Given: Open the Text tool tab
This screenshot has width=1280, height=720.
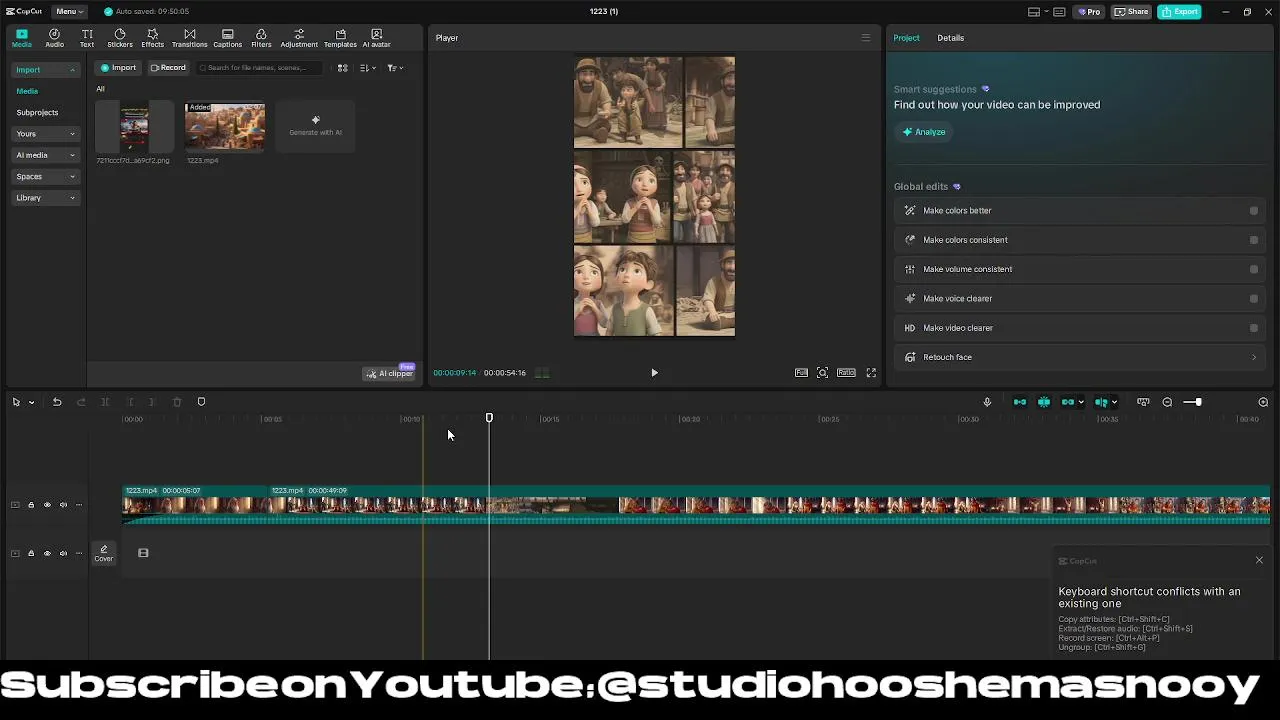Looking at the screenshot, I should pos(87,38).
